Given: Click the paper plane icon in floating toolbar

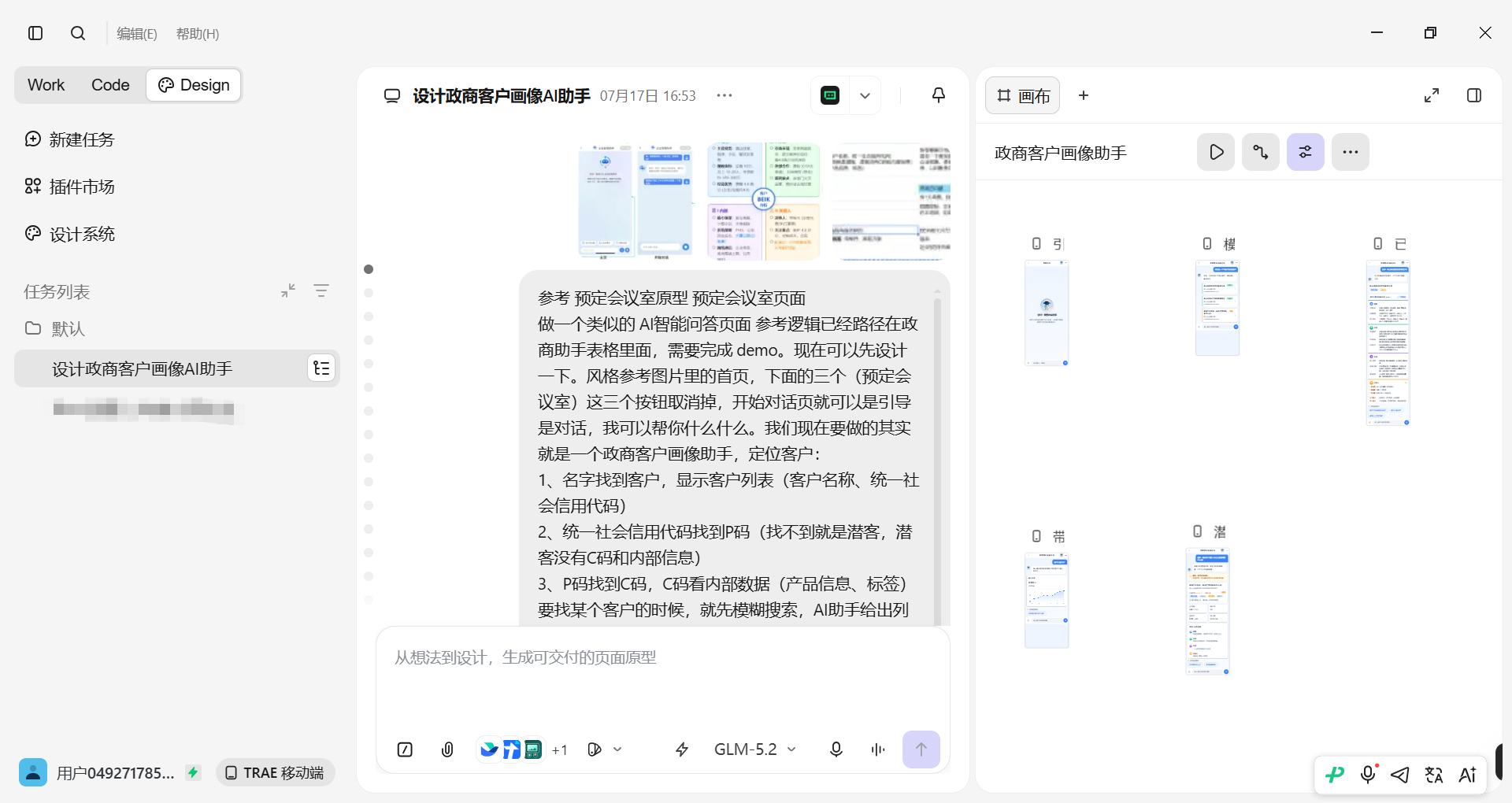Looking at the screenshot, I should pos(1400,775).
